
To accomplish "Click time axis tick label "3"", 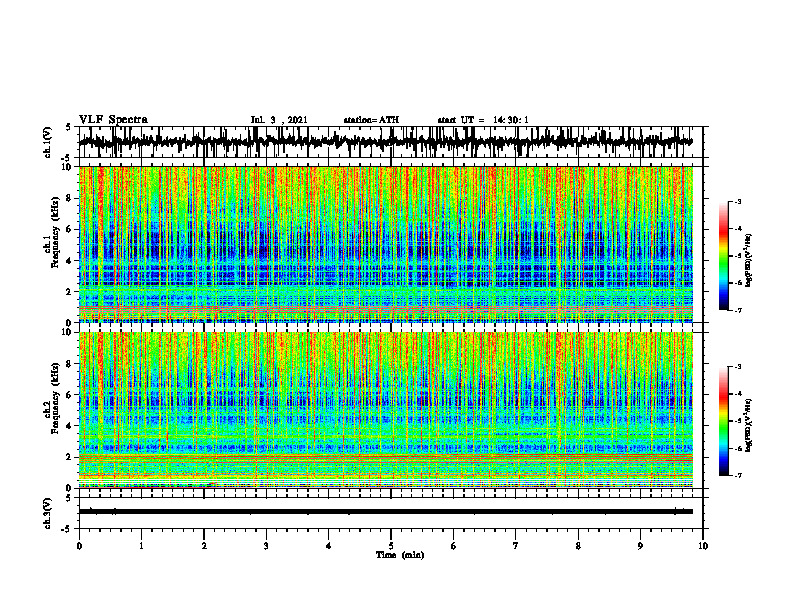I will pyautogui.click(x=266, y=546).
